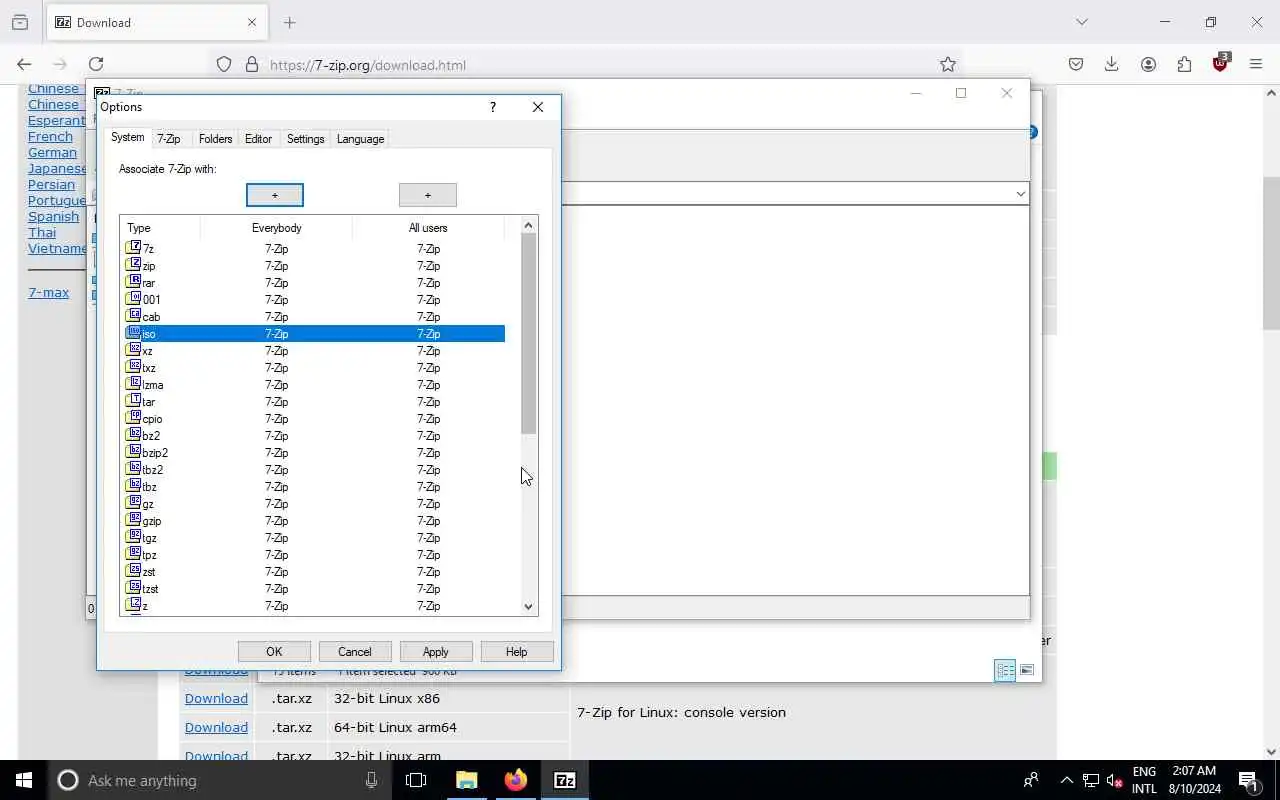Cancel the Options dialog
Screen dimensions: 1280x800
tap(355, 652)
